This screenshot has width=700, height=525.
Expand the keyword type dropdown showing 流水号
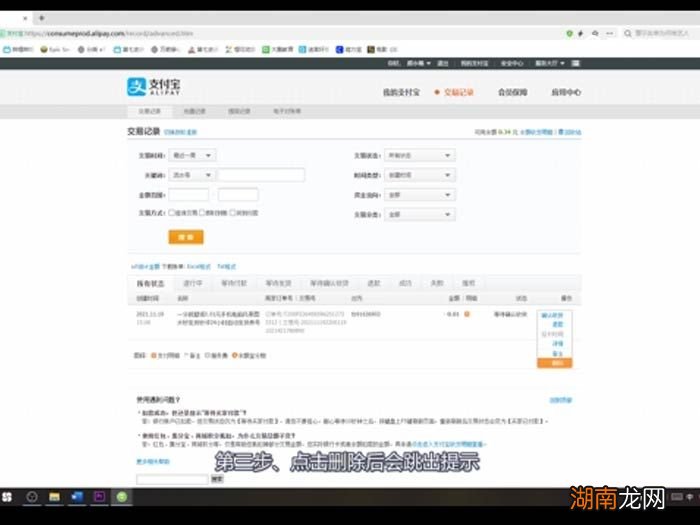[192, 175]
